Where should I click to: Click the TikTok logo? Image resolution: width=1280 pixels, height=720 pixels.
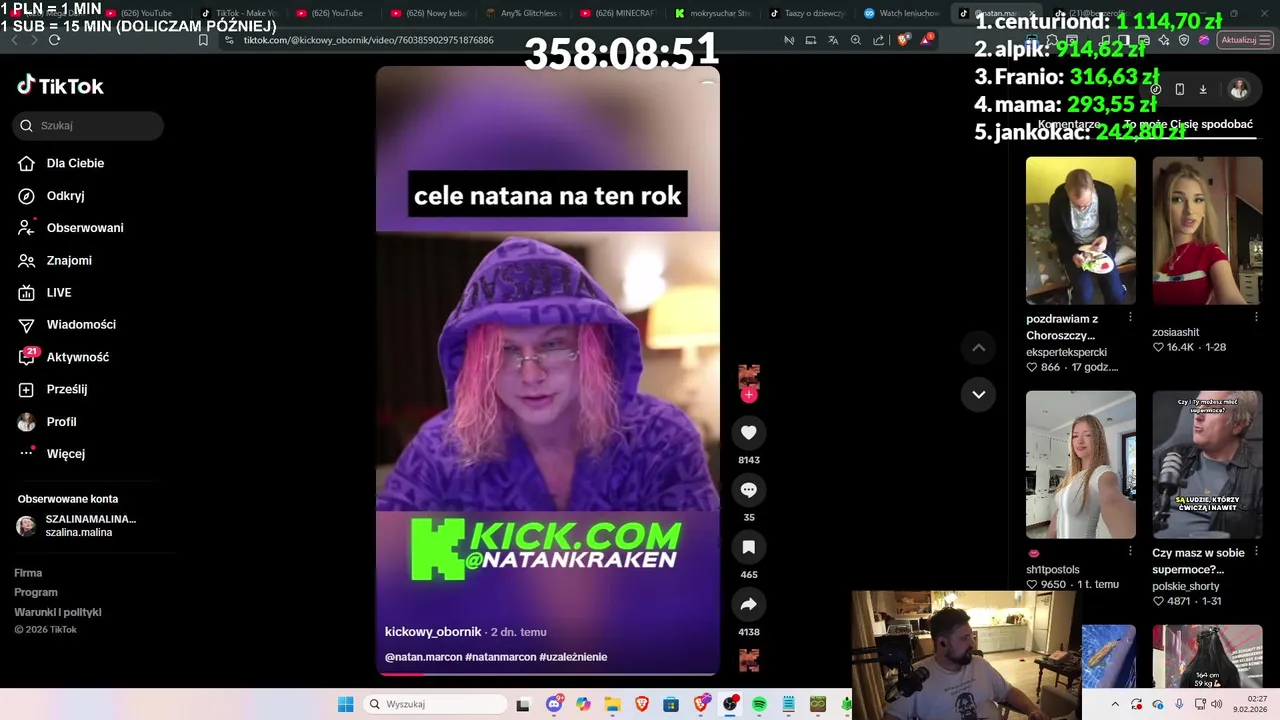(x=60, y=85)
